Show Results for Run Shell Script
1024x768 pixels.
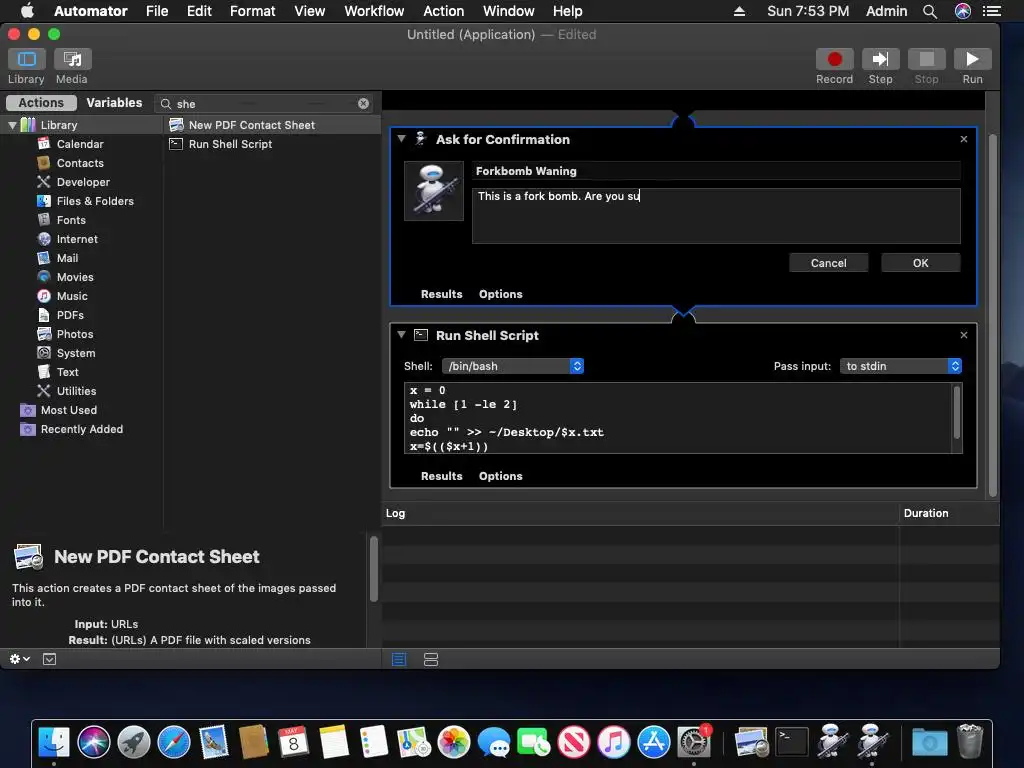tap(441, 476)
